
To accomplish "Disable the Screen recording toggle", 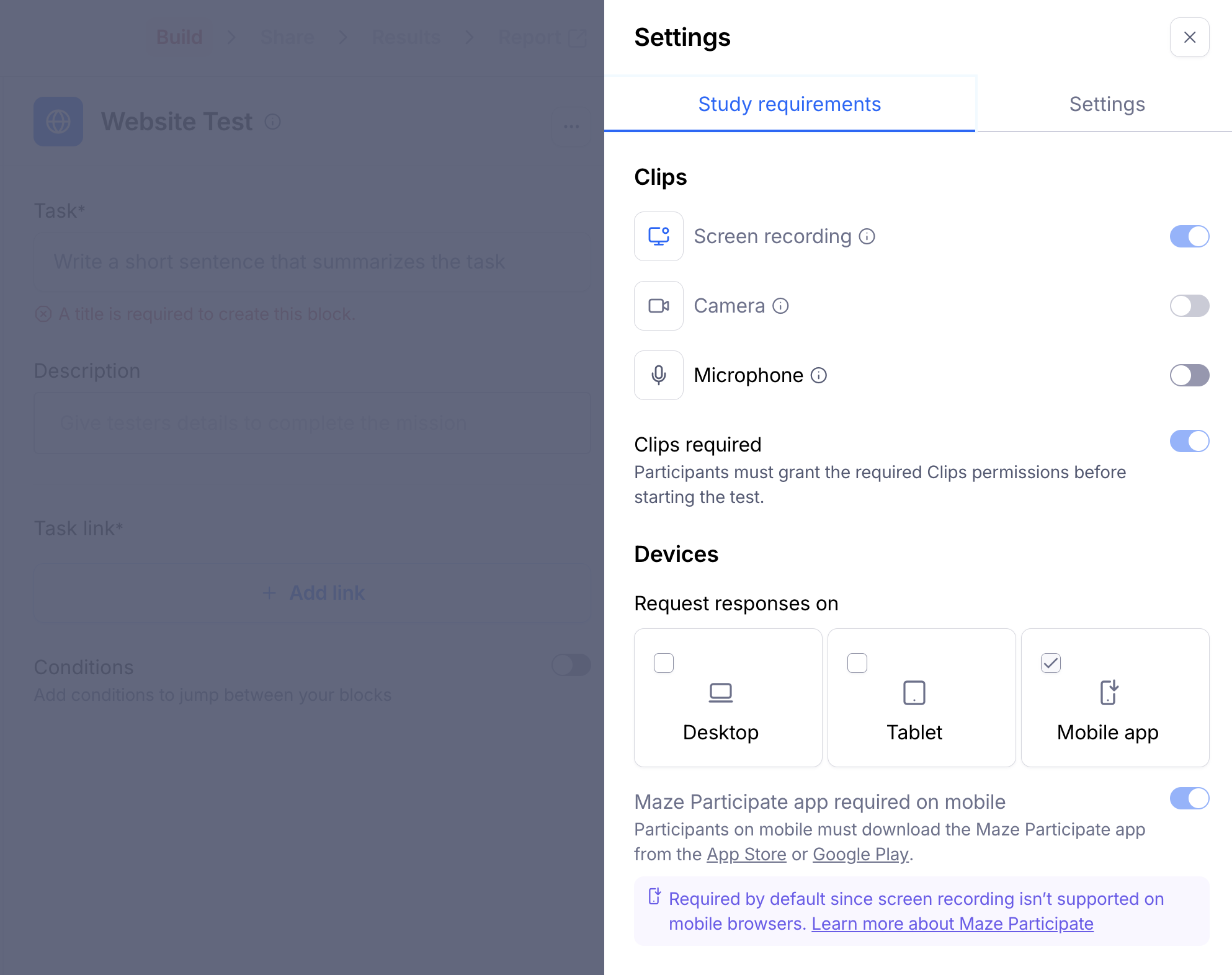I will pyautogui.click(x=1189, y=236).
